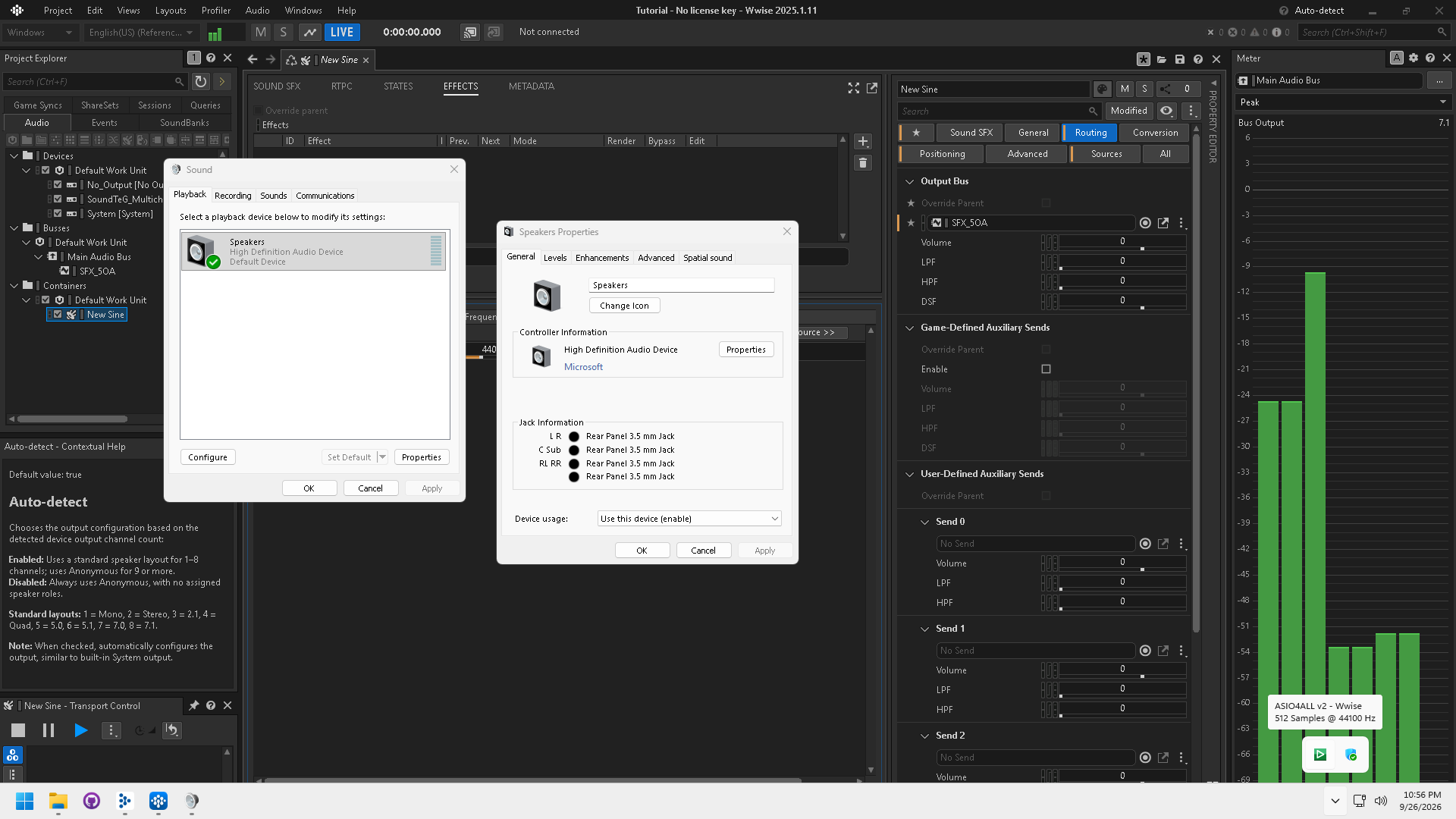
Task: Enable Game-Defined Auxiliary Sends checkbox
Action: tap(1046, 369)
